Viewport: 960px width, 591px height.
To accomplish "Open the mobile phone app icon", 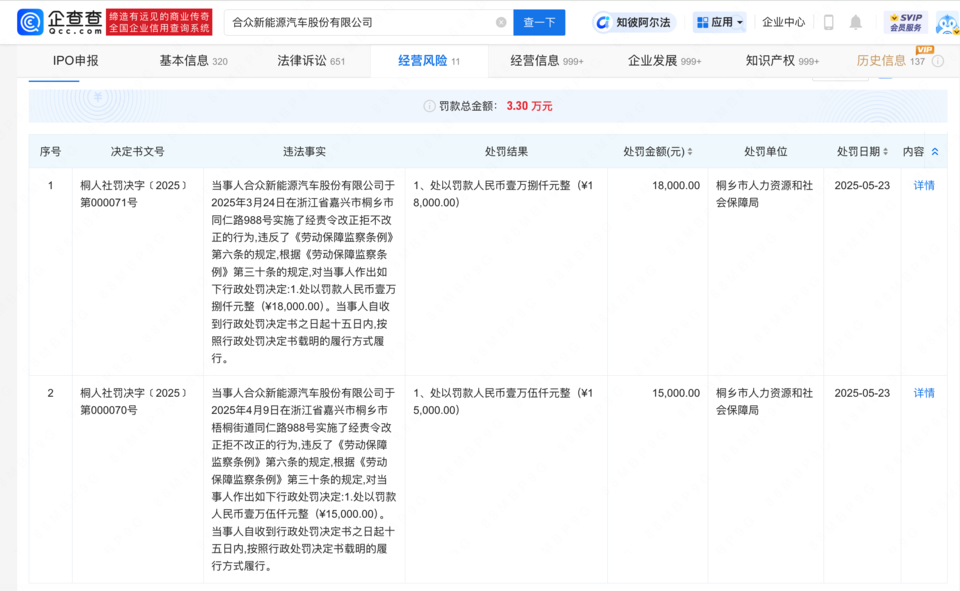I will pyautogui.click(x=828, y=23).
